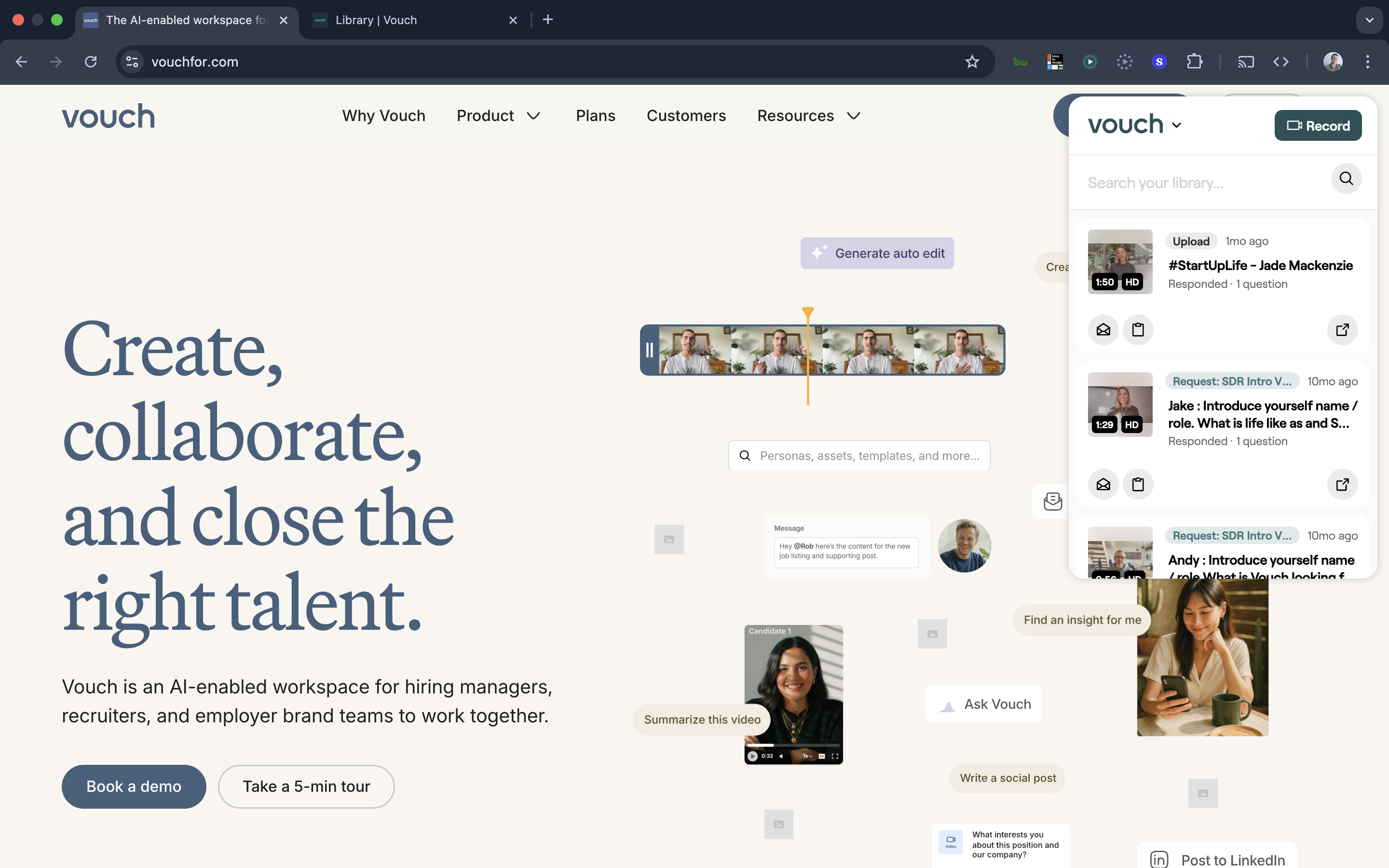This screenshot has width=1389, height=868.
Task: Open a new browser tab
Action: click(548, 19)
